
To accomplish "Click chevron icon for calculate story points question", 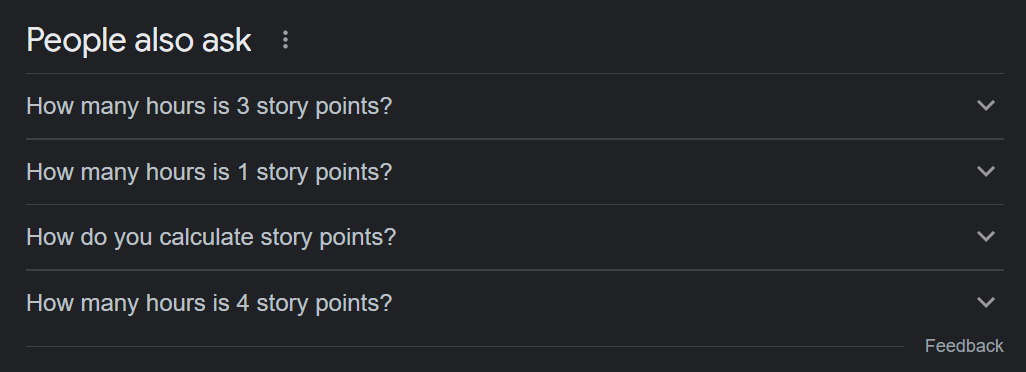I will pyautogui.click(x=985, y=236).
